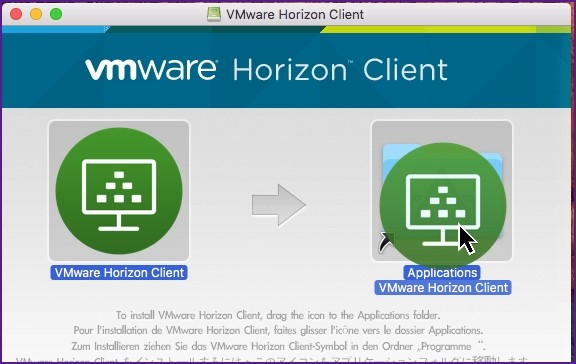
Task: Close the installer window with the red button
Action: click(x=16, y=14)
